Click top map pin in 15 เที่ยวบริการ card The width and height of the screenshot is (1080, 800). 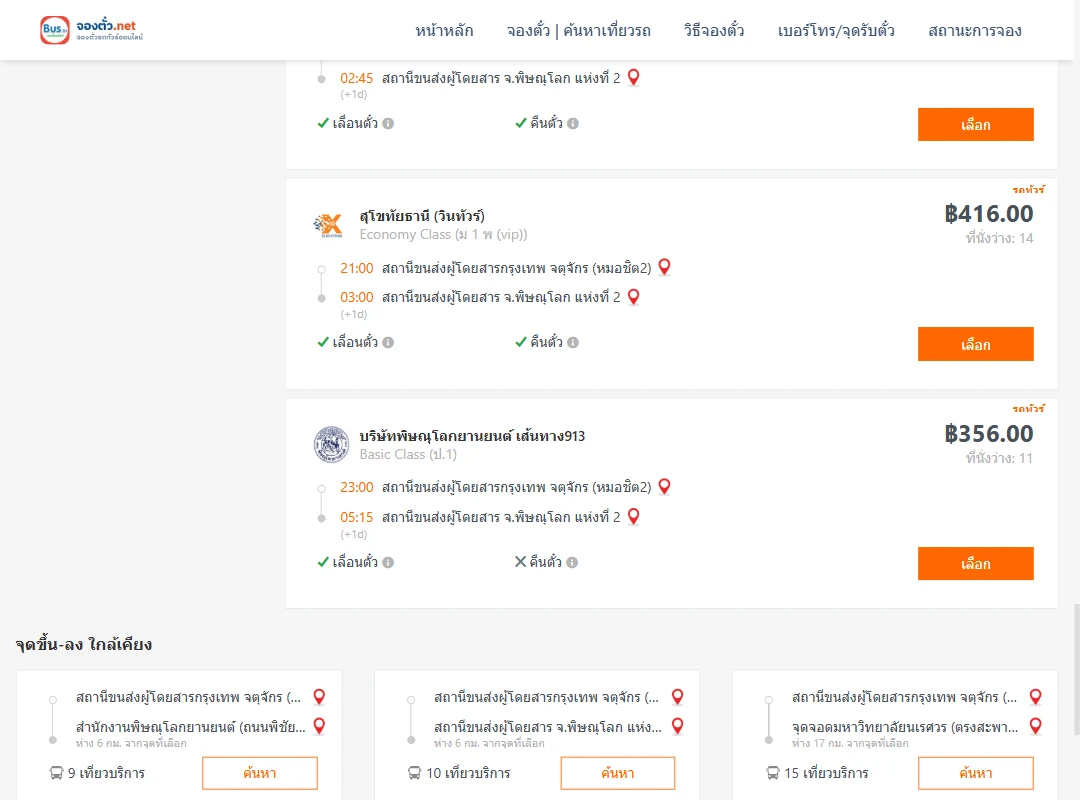point(1035,697)
